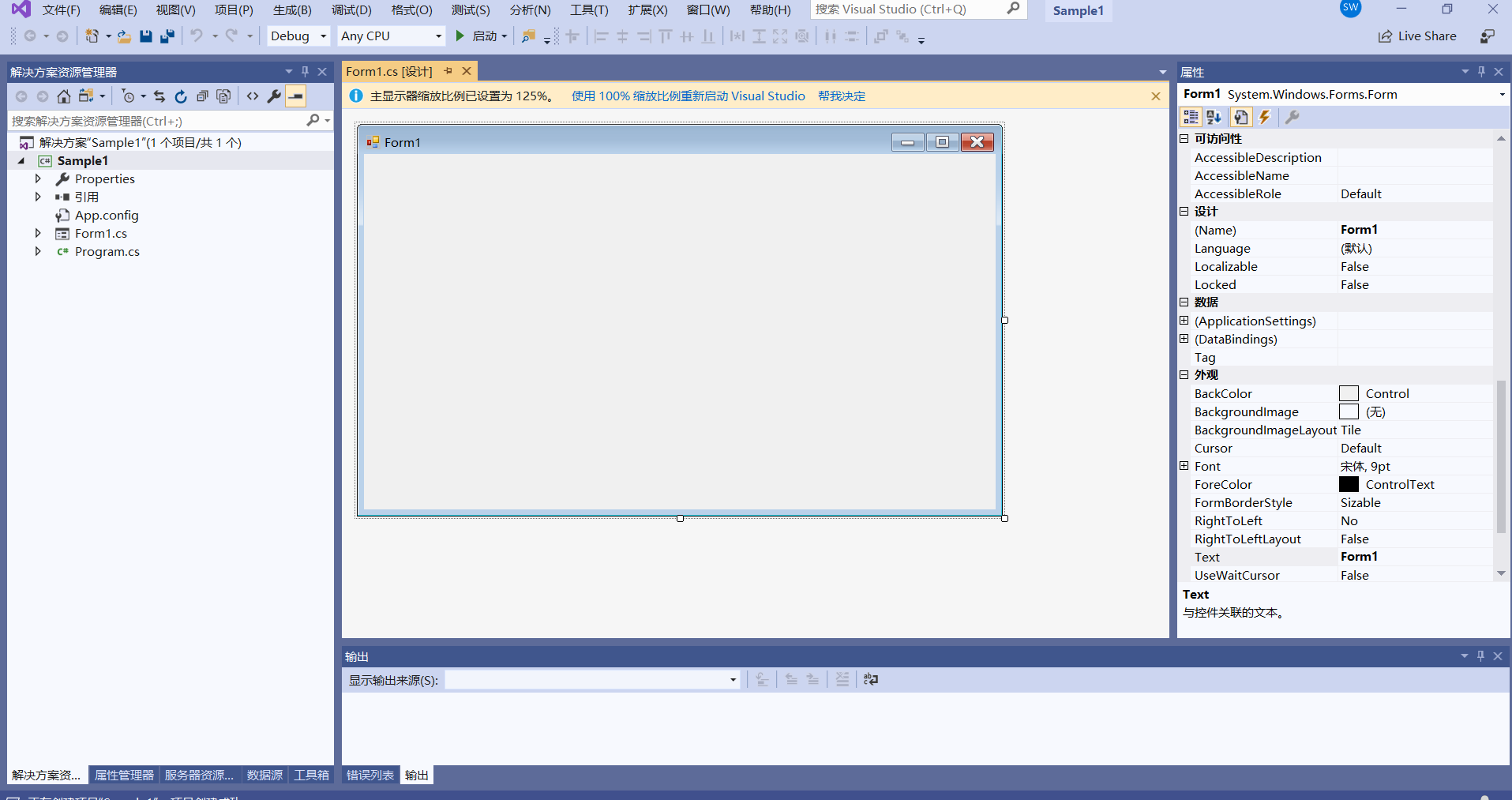
Task: Click the Live Share icon
Action: click(x=1386, y=36)
